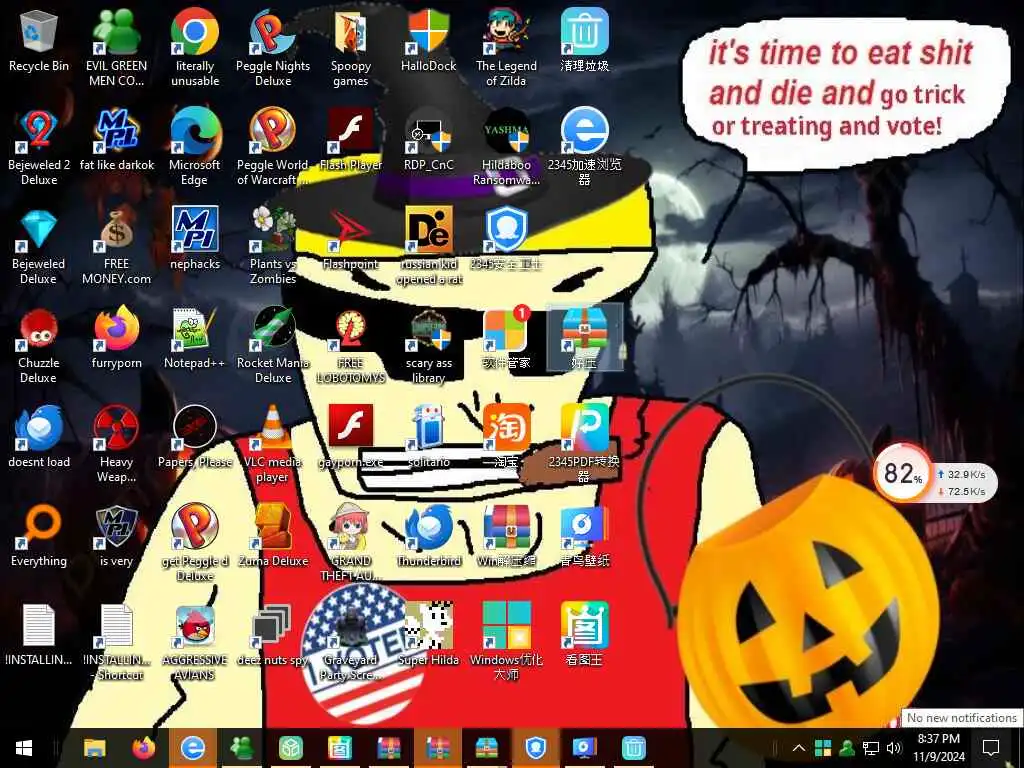The image size is (1024, 768).
Task: Launch Rocket Mania Deluxe shortcut
Action: (x=273, y=345)
